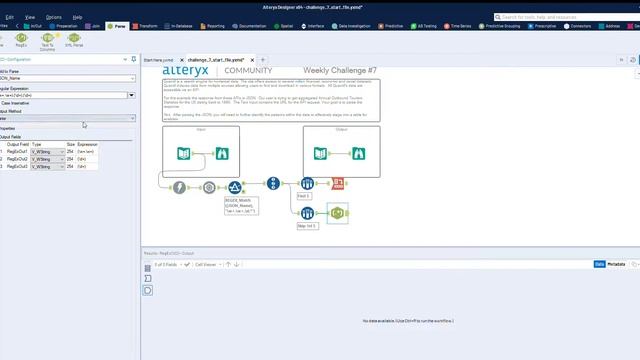Open the Start Here workflow tab
The width and height of the screenshot is (640, 360).
159,60
